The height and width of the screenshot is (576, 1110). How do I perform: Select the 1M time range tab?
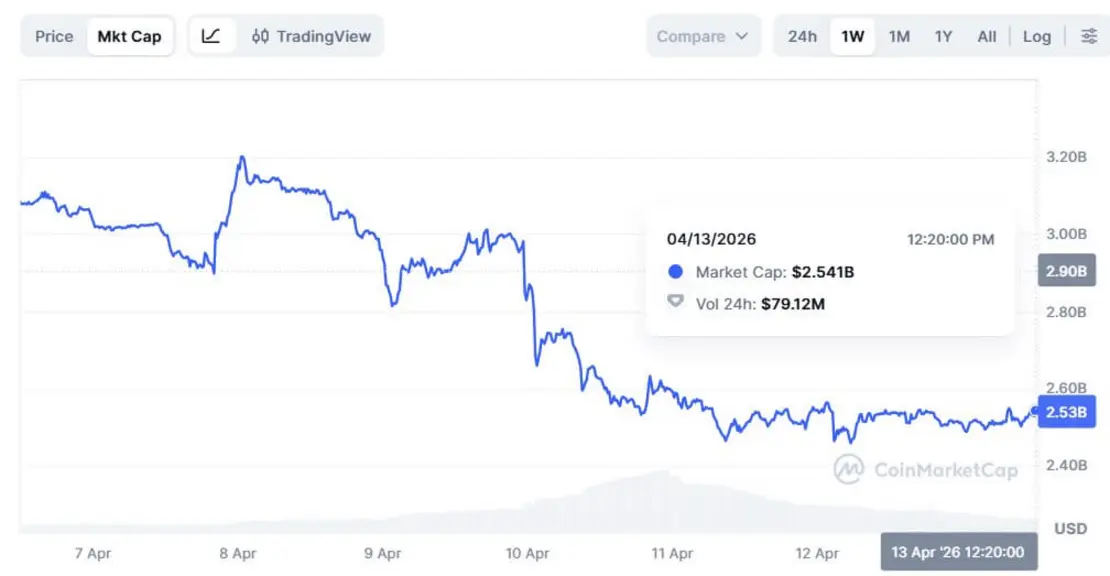click(x=899, y=36)
